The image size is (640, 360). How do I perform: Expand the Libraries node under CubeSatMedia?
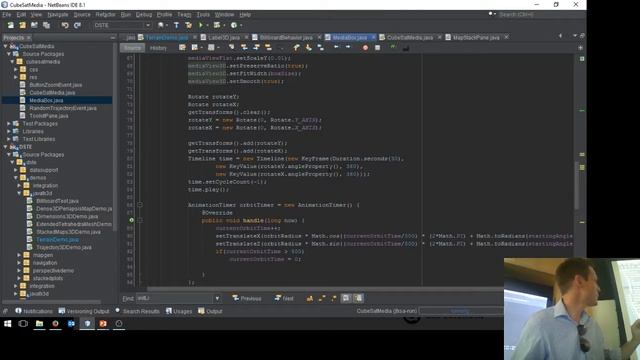tap(9, 131)
